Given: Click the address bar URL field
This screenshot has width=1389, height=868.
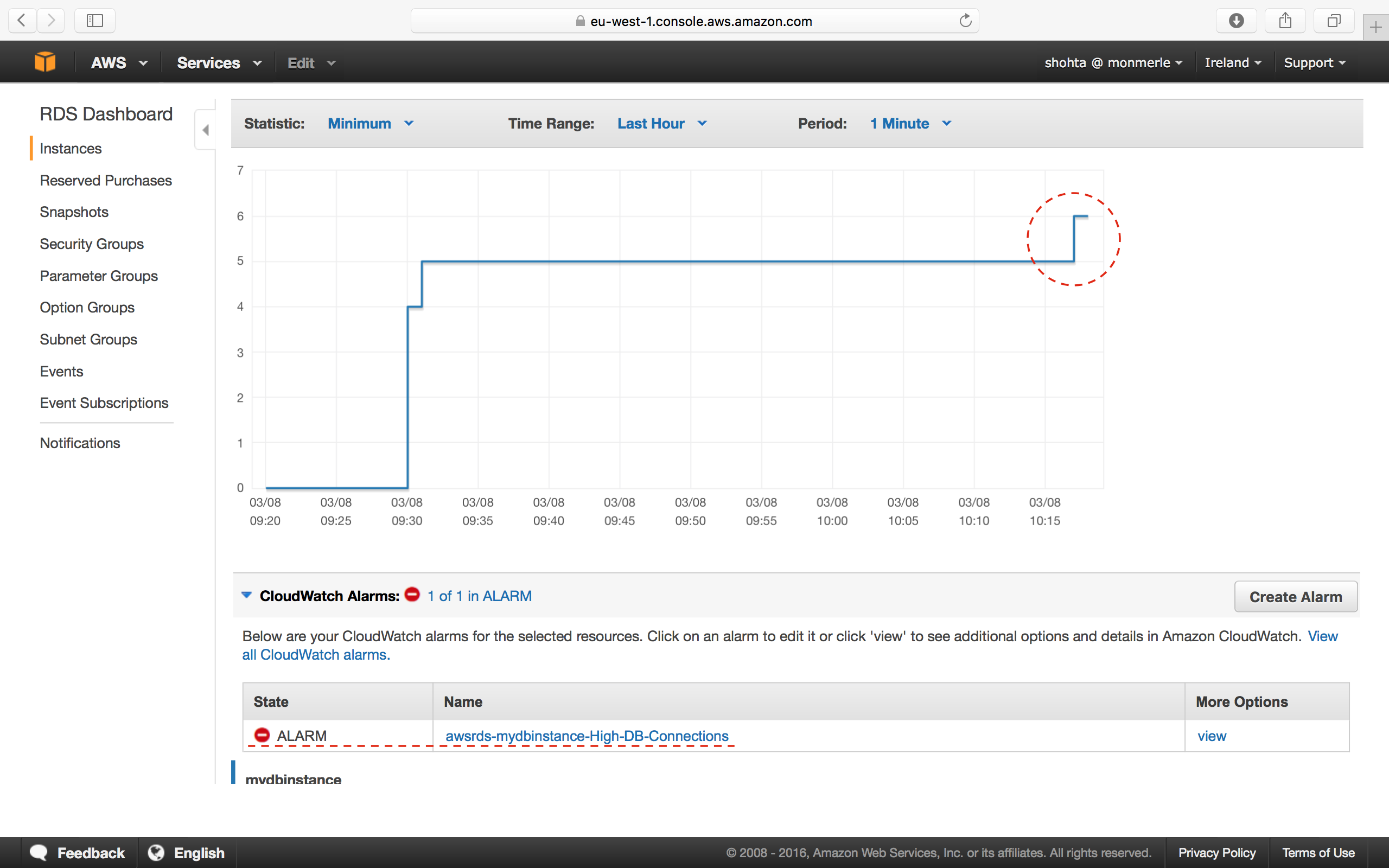Looking at the screenshot, I should pyautogui.click(x=694, y=21).
